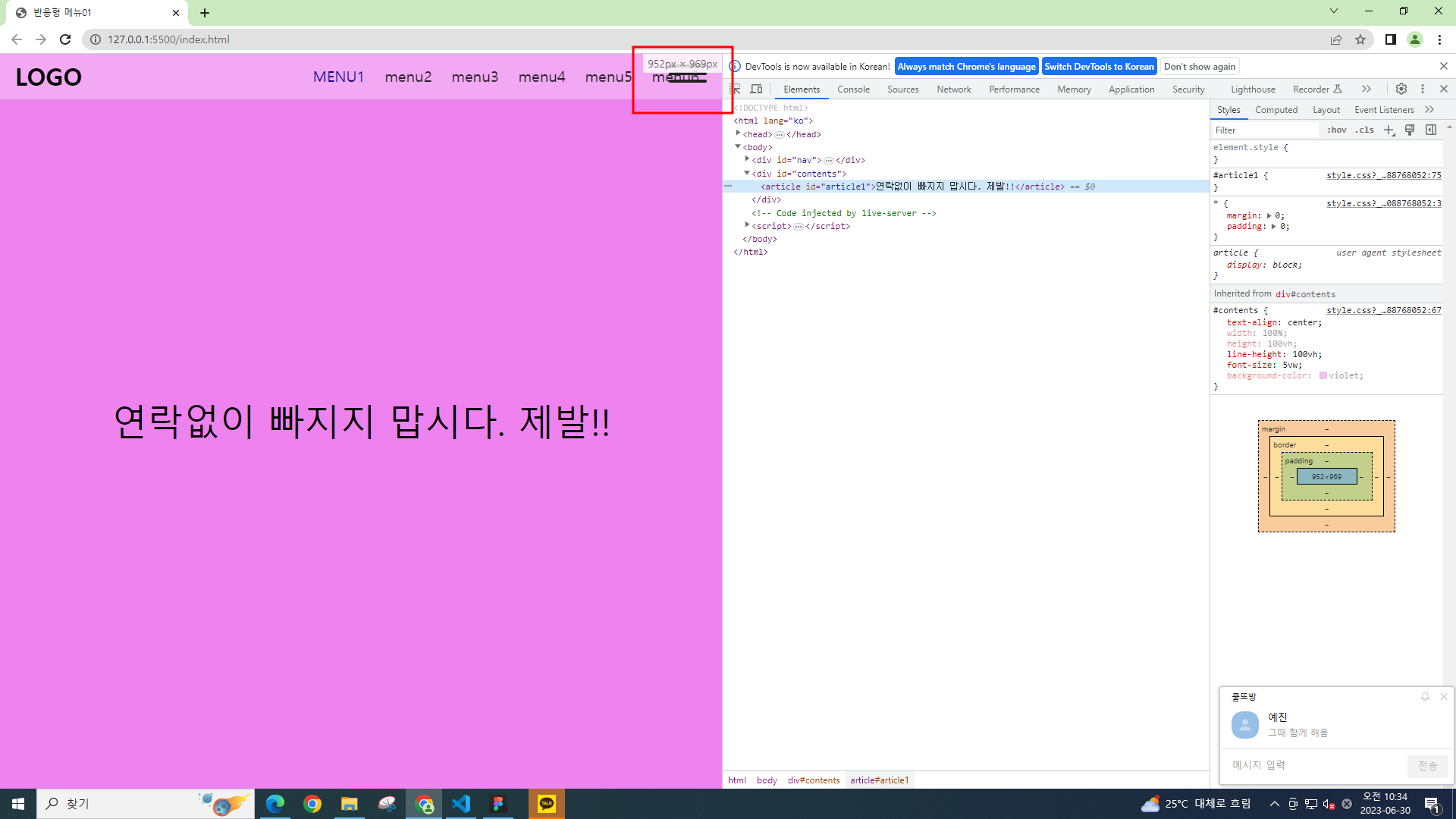Expand the div id="nav" node
1456x819 pixels.
(x=747, y=159)
